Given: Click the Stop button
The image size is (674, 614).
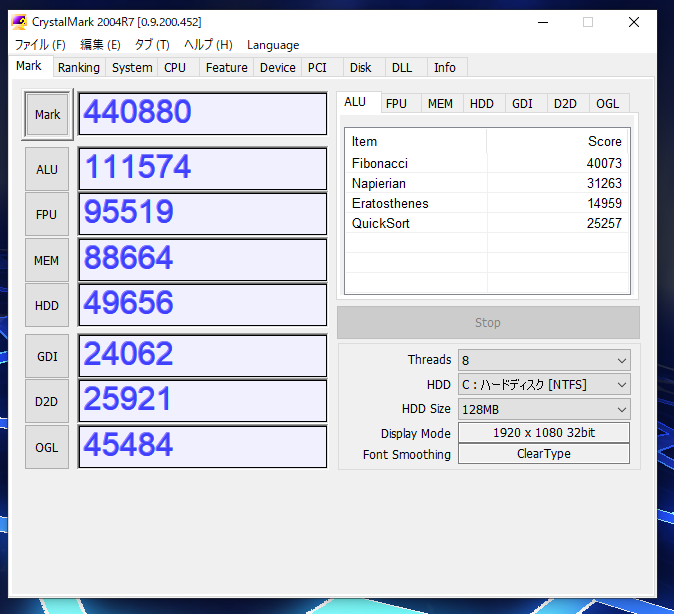Looking at the screenshot, I should coord(488,322).
